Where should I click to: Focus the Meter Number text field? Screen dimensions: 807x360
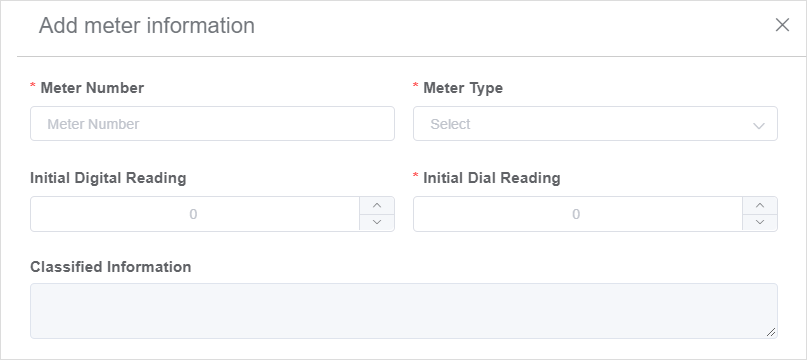[212, 124]
